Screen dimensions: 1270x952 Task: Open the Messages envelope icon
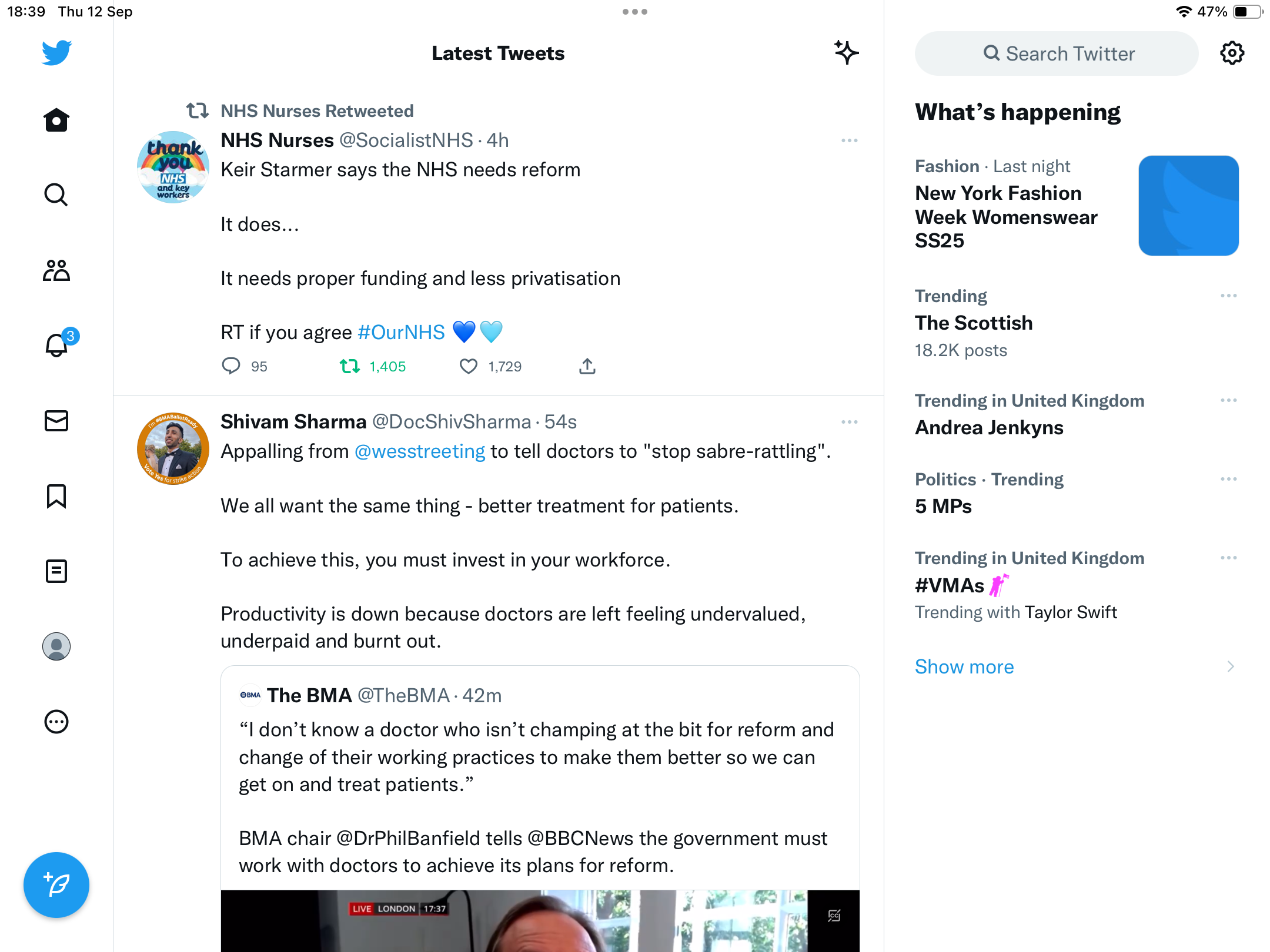[x=56, y=421]
